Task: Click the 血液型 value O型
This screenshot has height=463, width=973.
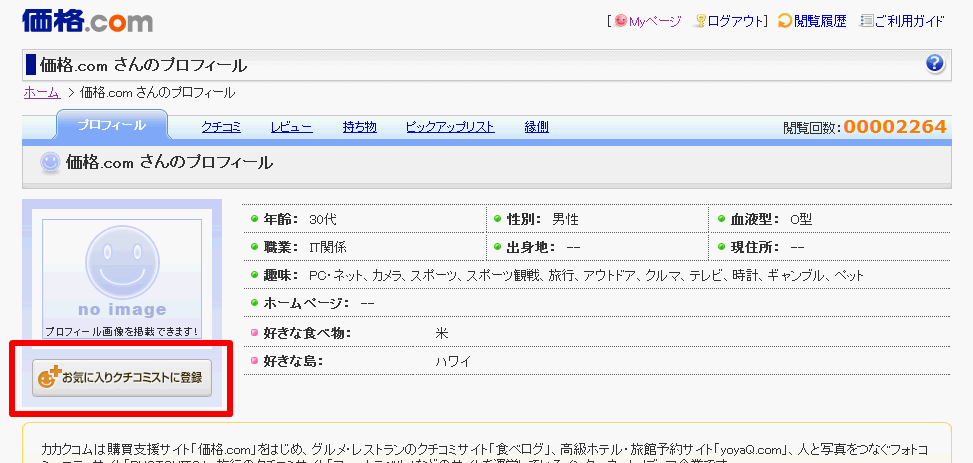Action: (x=800, y=218)
